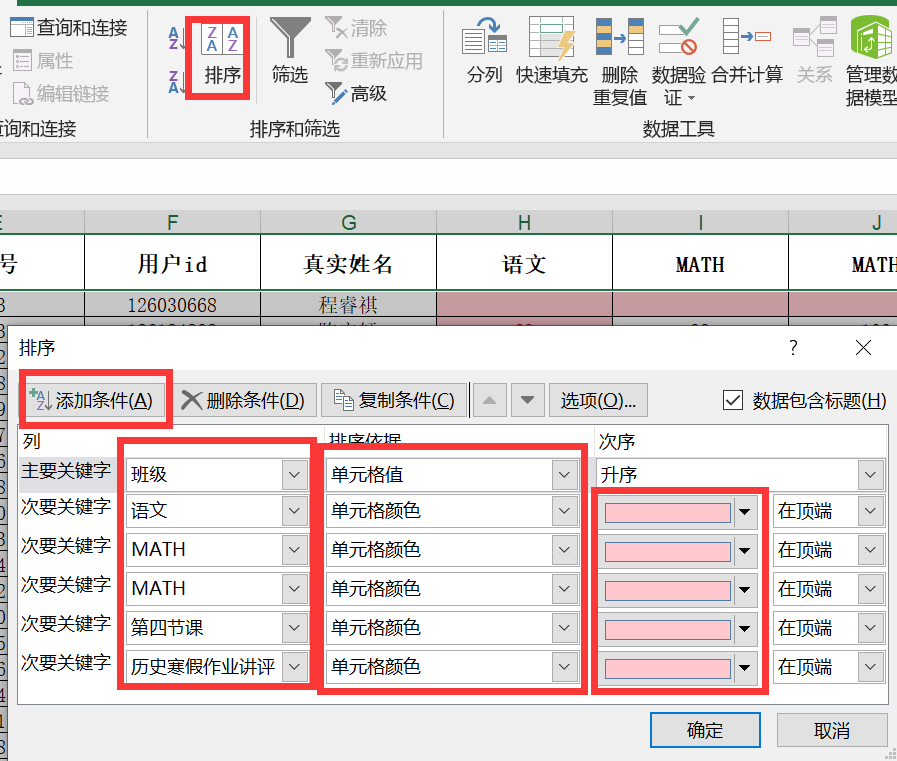Pick pink color swatch in 历史寒假作业讲评 row
Image resolution: width=897 pixels, height=761 pixels.
tap(668, 668)
